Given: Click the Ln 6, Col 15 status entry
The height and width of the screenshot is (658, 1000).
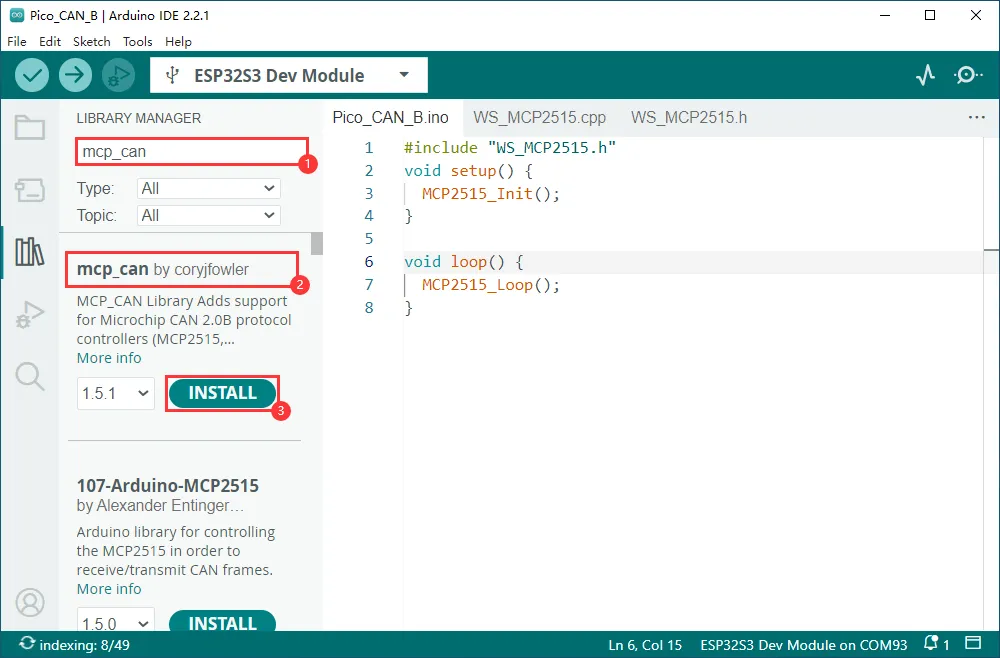Looking at the screenshot, I should [645, 645].
